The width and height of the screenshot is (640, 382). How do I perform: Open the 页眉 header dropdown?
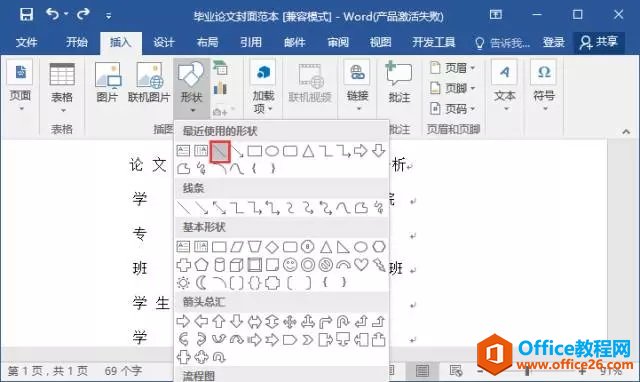[x=453, y=68]
